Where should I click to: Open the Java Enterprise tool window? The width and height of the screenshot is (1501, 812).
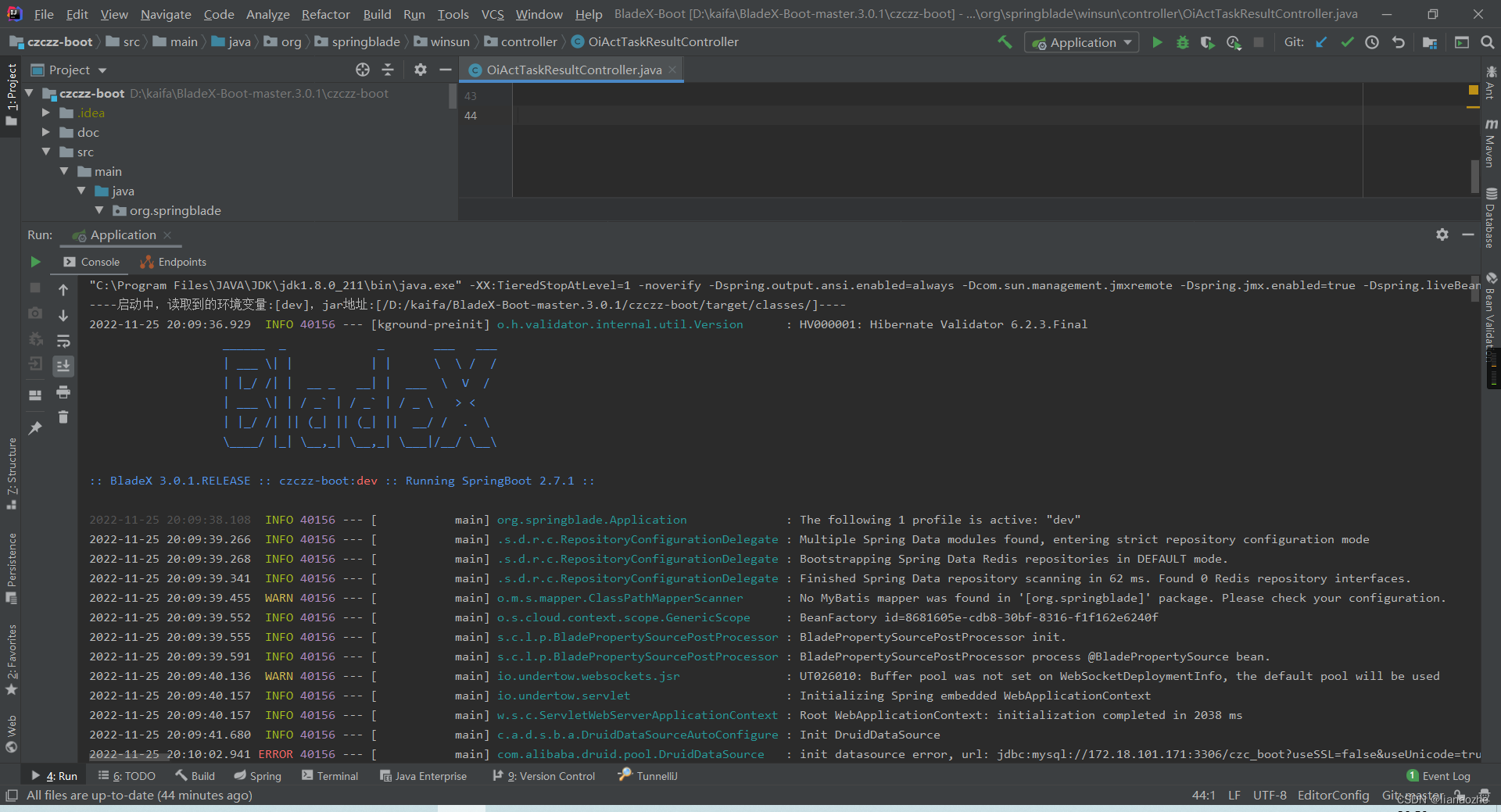pyautogui.click(x=423, y=776)
